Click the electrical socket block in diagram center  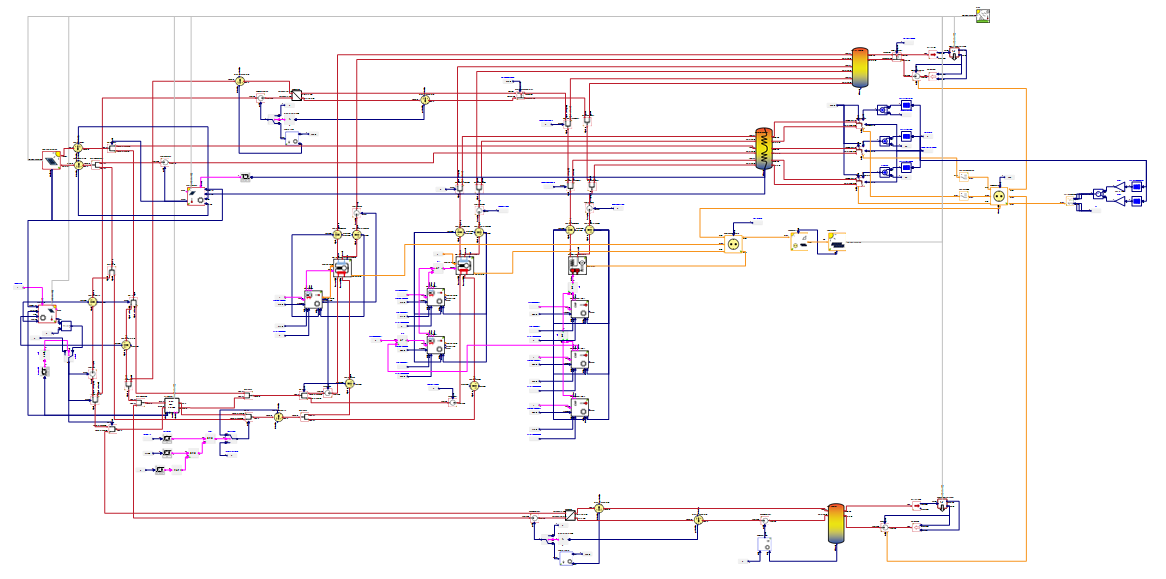click(x=733, y=243)
